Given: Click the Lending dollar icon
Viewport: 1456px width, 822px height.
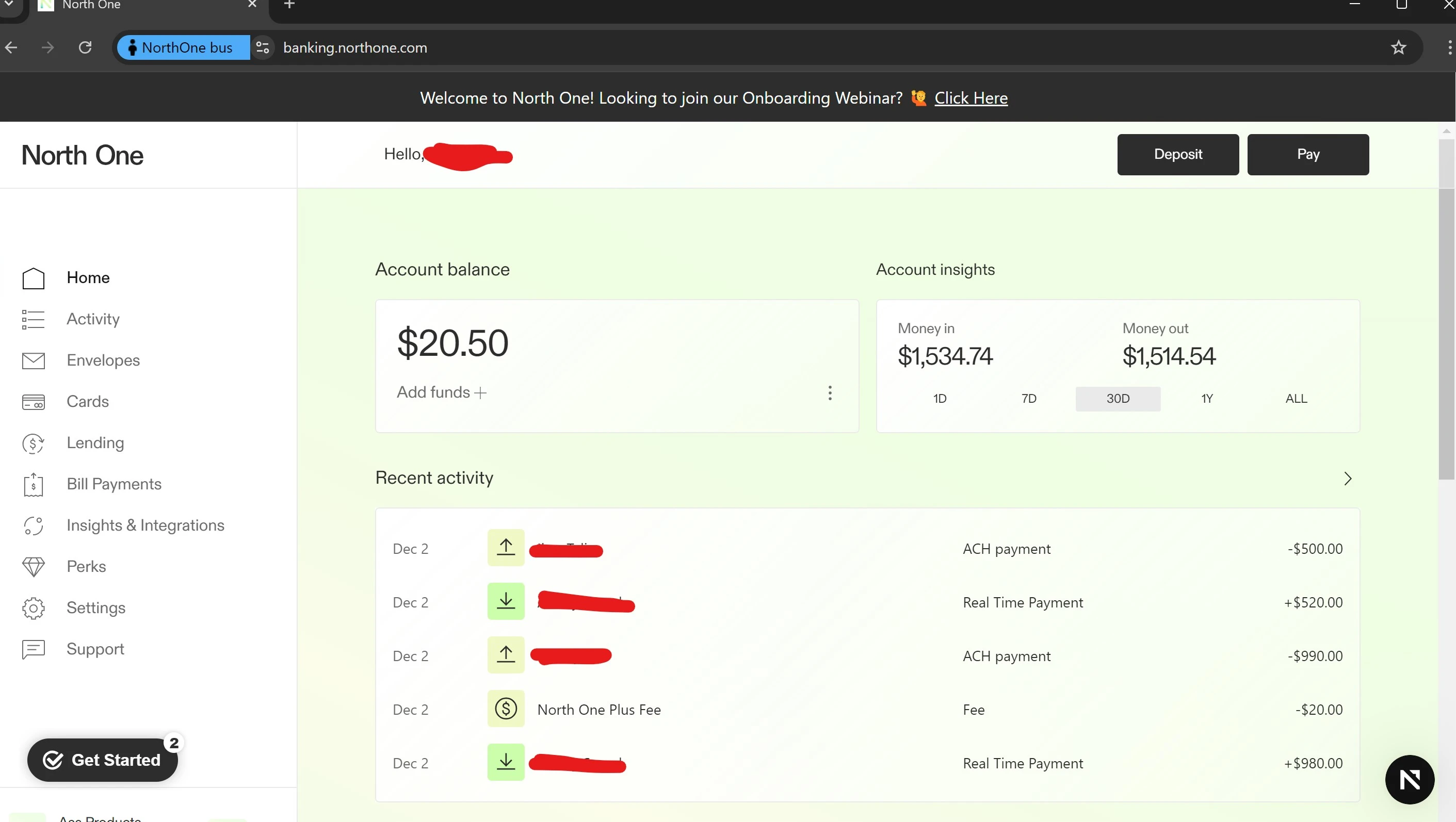Looking at the screenshot, I should tap(34, 443).
